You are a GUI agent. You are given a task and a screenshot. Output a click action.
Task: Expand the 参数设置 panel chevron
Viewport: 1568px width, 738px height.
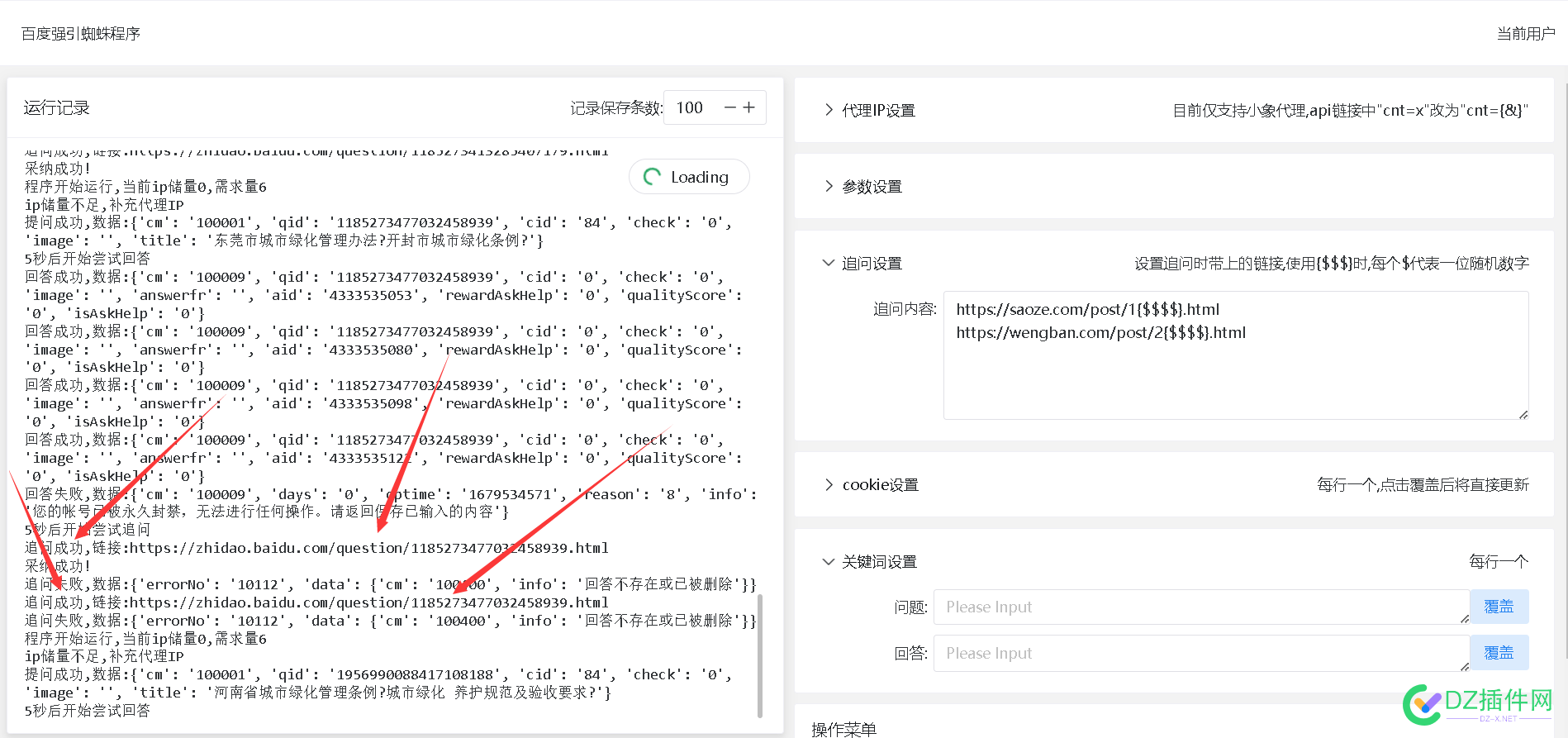(829, 186)
